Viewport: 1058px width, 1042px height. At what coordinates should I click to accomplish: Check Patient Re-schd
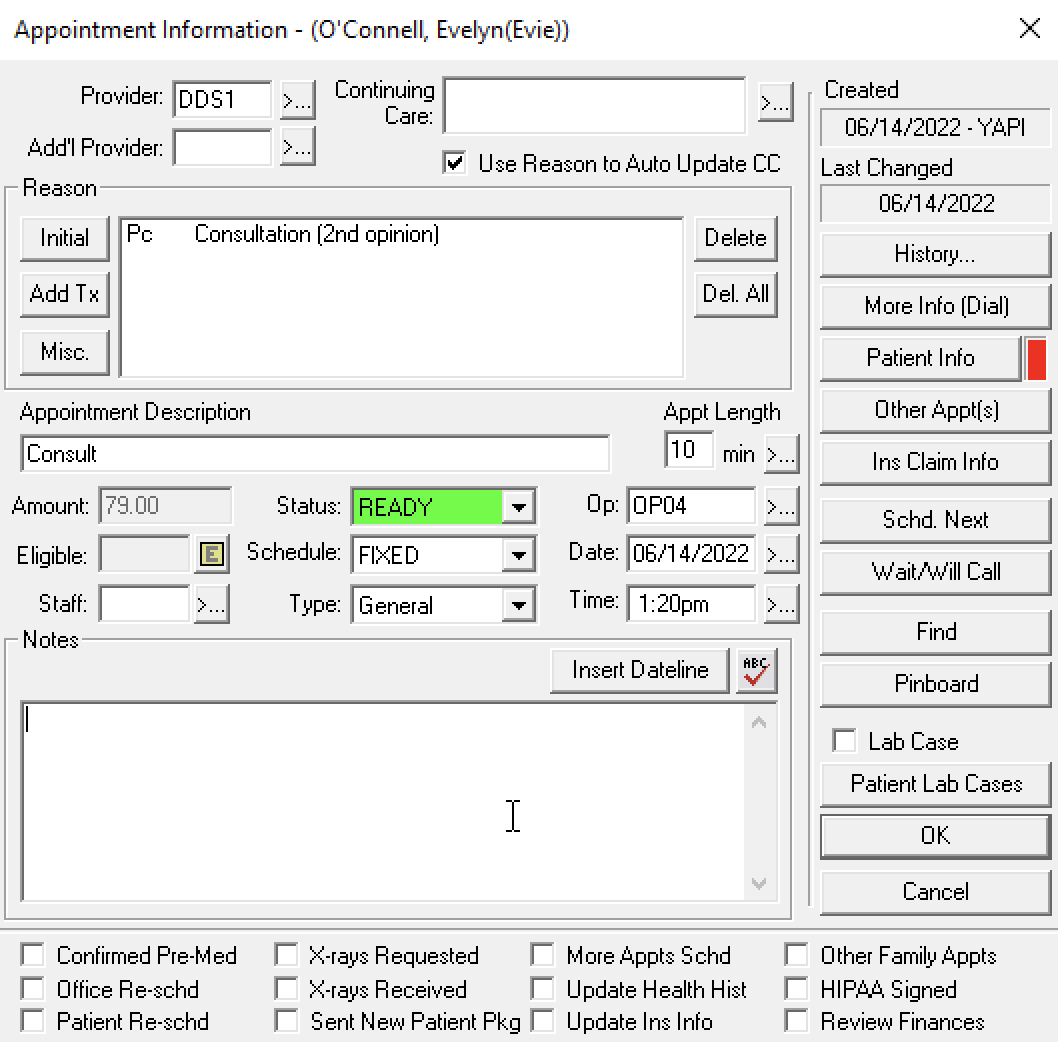(x=32, y=1020)
